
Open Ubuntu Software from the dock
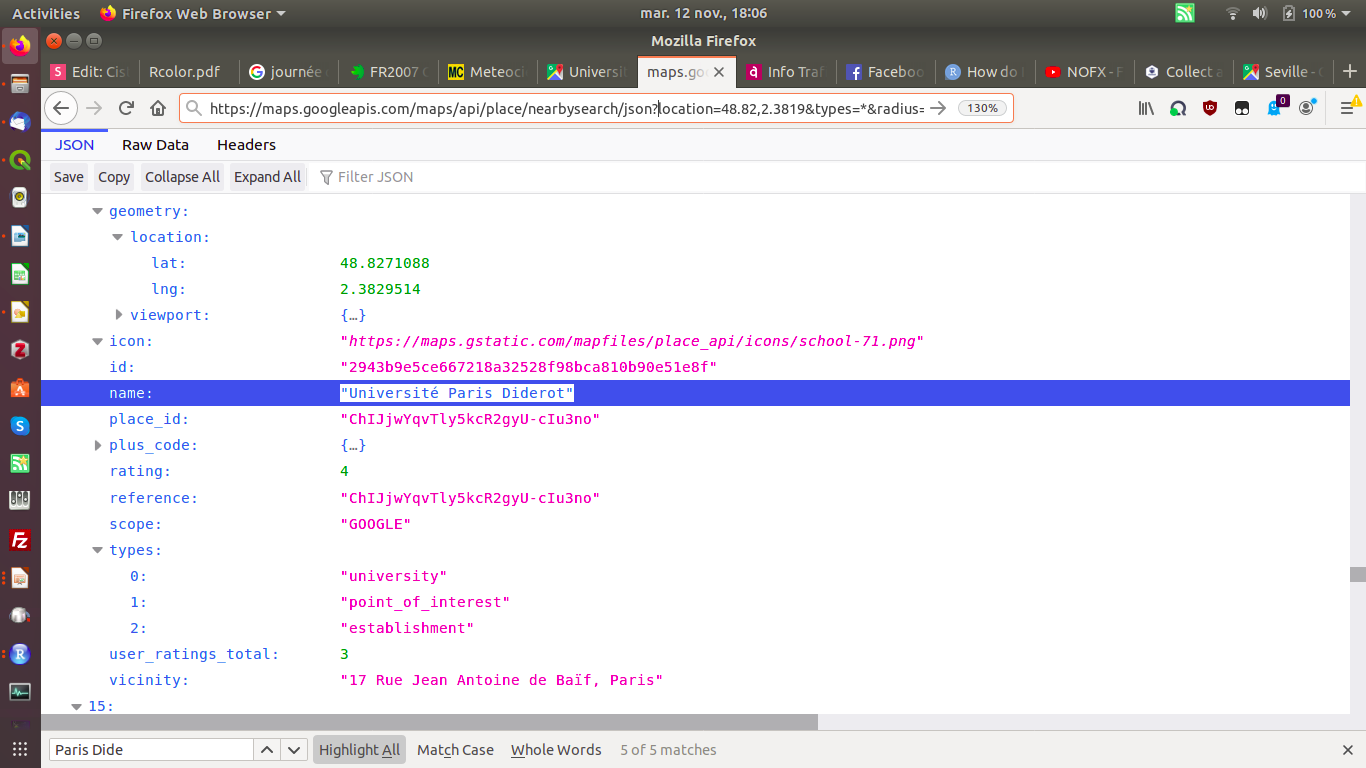[x=20, y=388]
